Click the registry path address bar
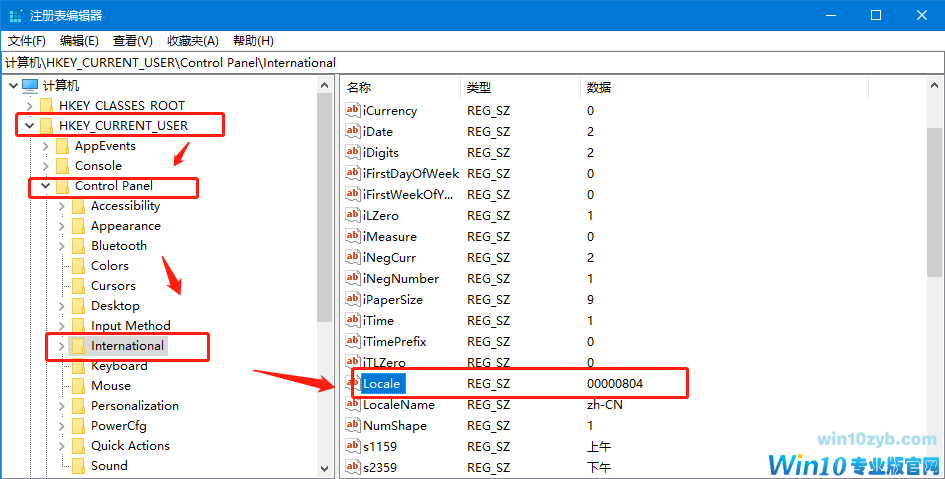This screenshot has height=479, width=945. 470,62
